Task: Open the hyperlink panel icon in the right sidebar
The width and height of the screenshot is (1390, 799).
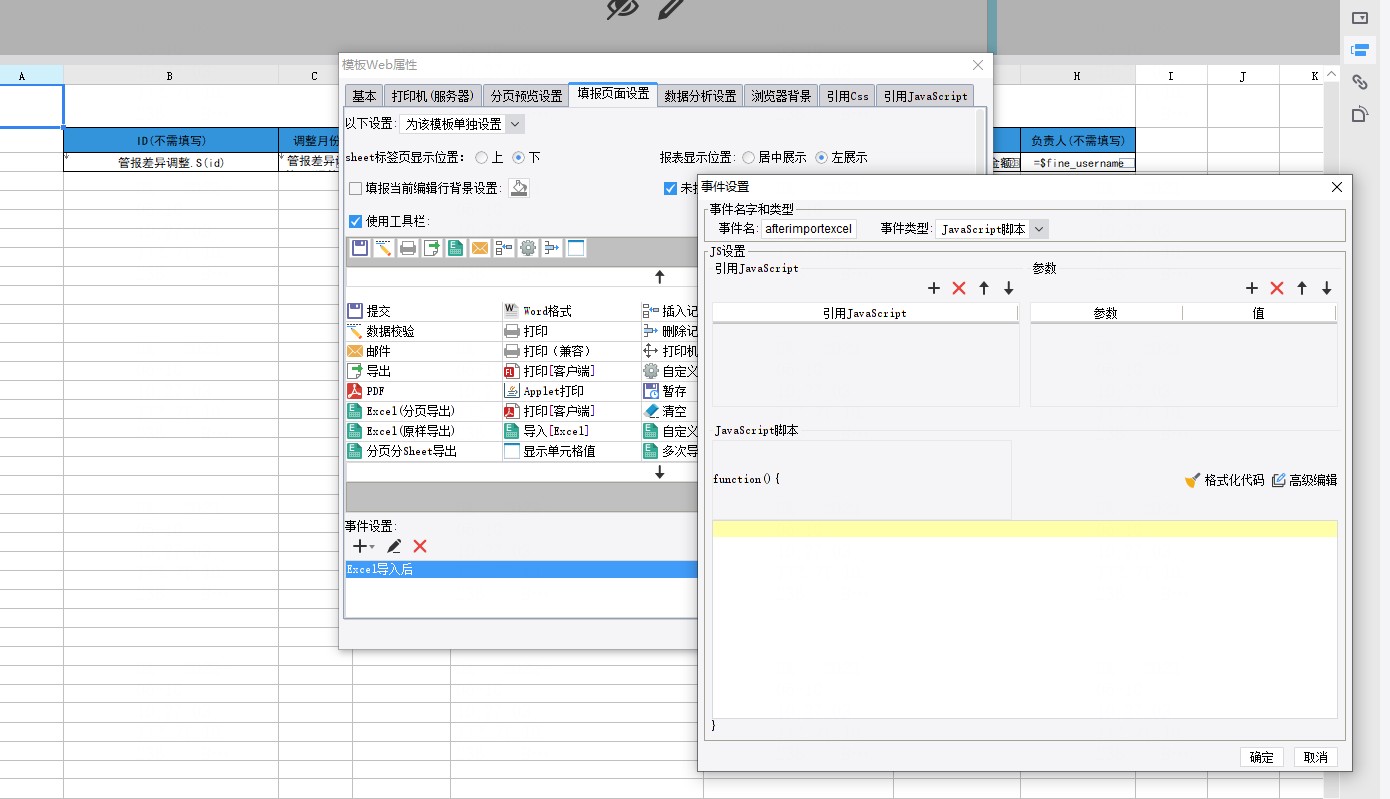Action: point(1359,82)
